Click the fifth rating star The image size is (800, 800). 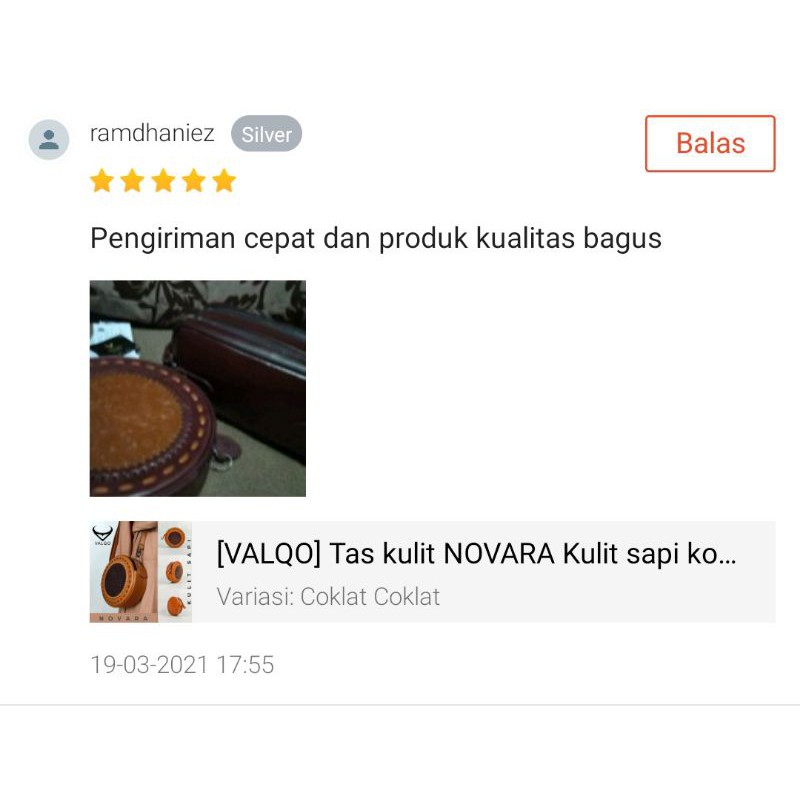pyautogui.click(x=224, y=181)
